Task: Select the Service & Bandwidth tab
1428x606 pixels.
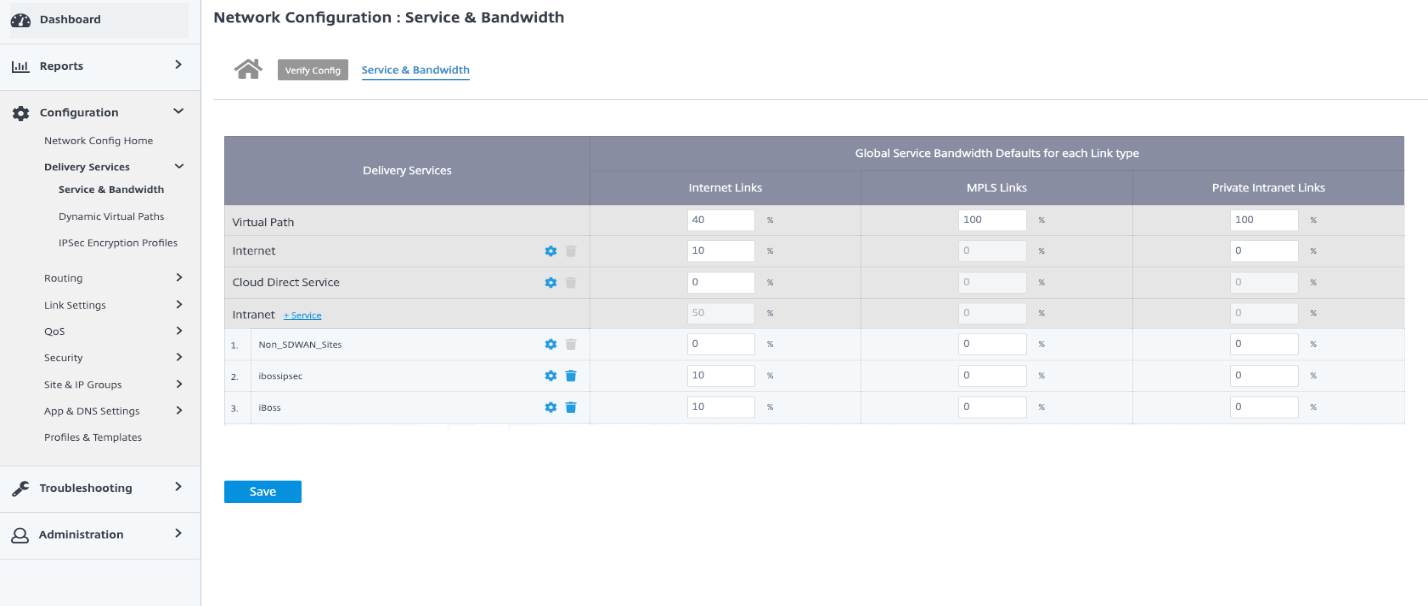Action: [415, 70]
